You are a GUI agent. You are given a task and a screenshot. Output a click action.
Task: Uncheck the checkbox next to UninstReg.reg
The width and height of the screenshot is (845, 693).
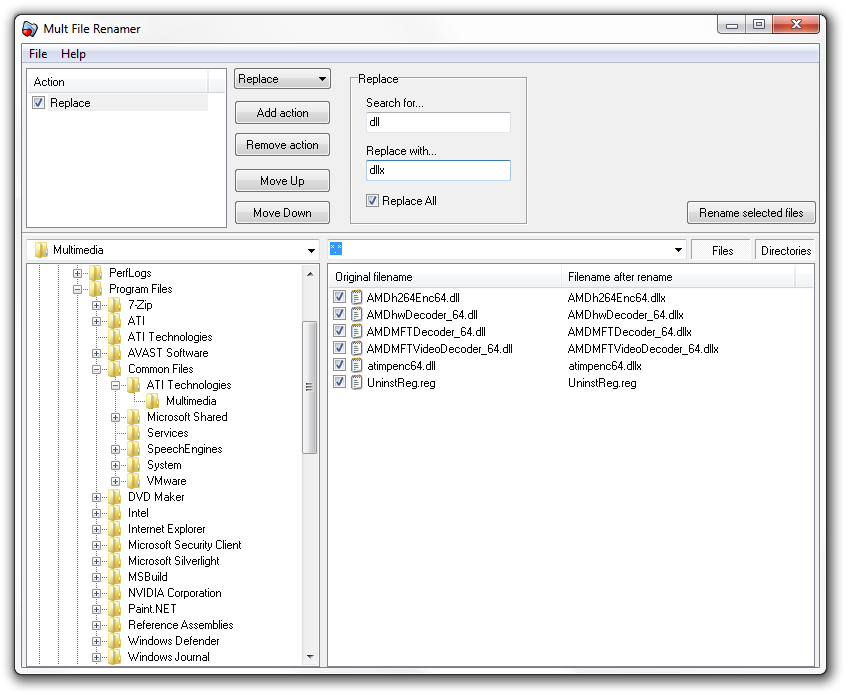point(339,382)
